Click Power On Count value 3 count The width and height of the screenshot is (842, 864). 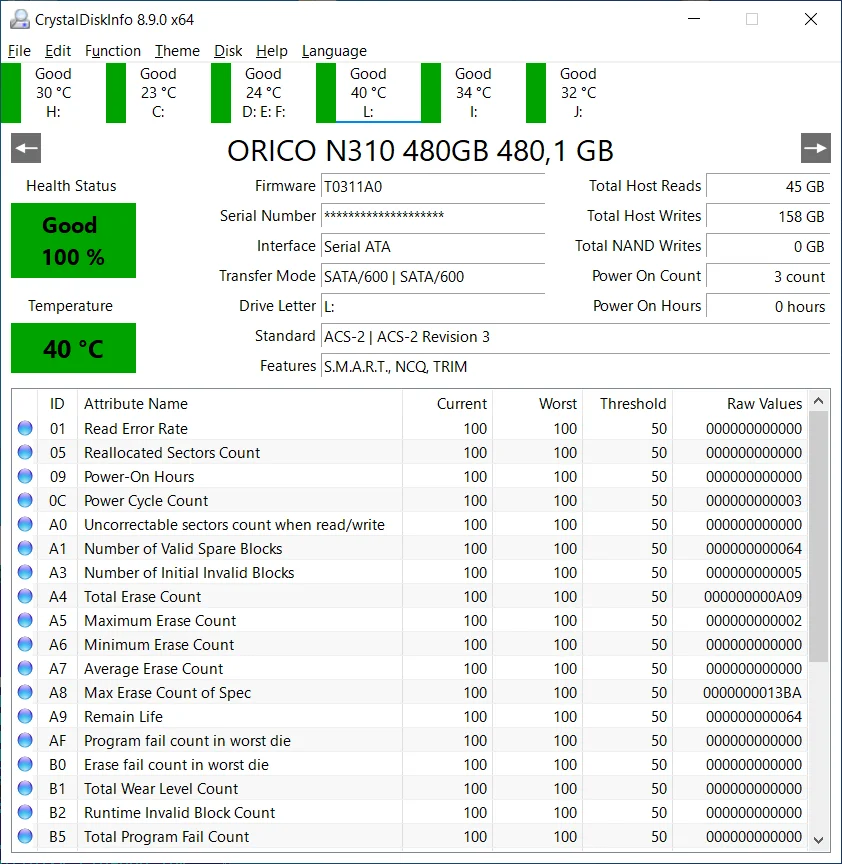click(x=768, y=276)
